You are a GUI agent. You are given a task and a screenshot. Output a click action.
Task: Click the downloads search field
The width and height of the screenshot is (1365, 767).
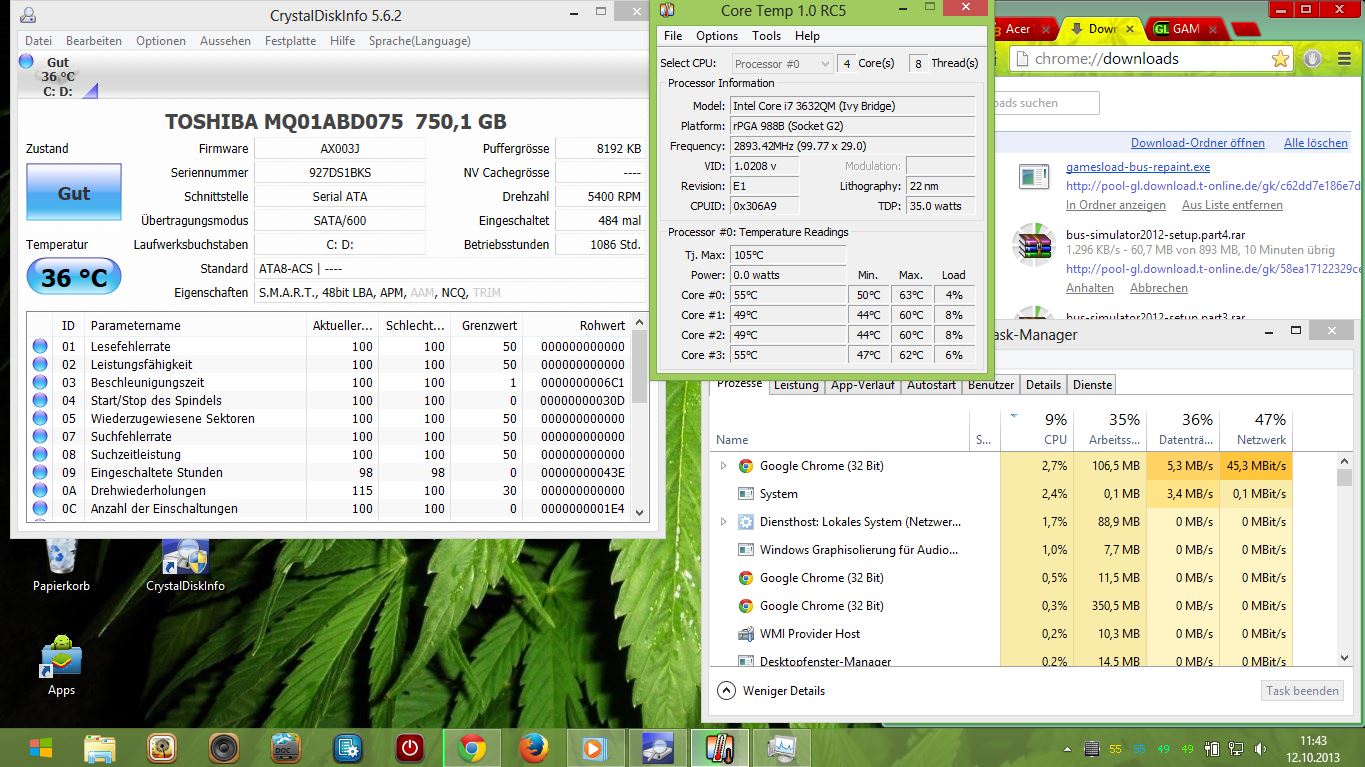[x=1045, y=103]
